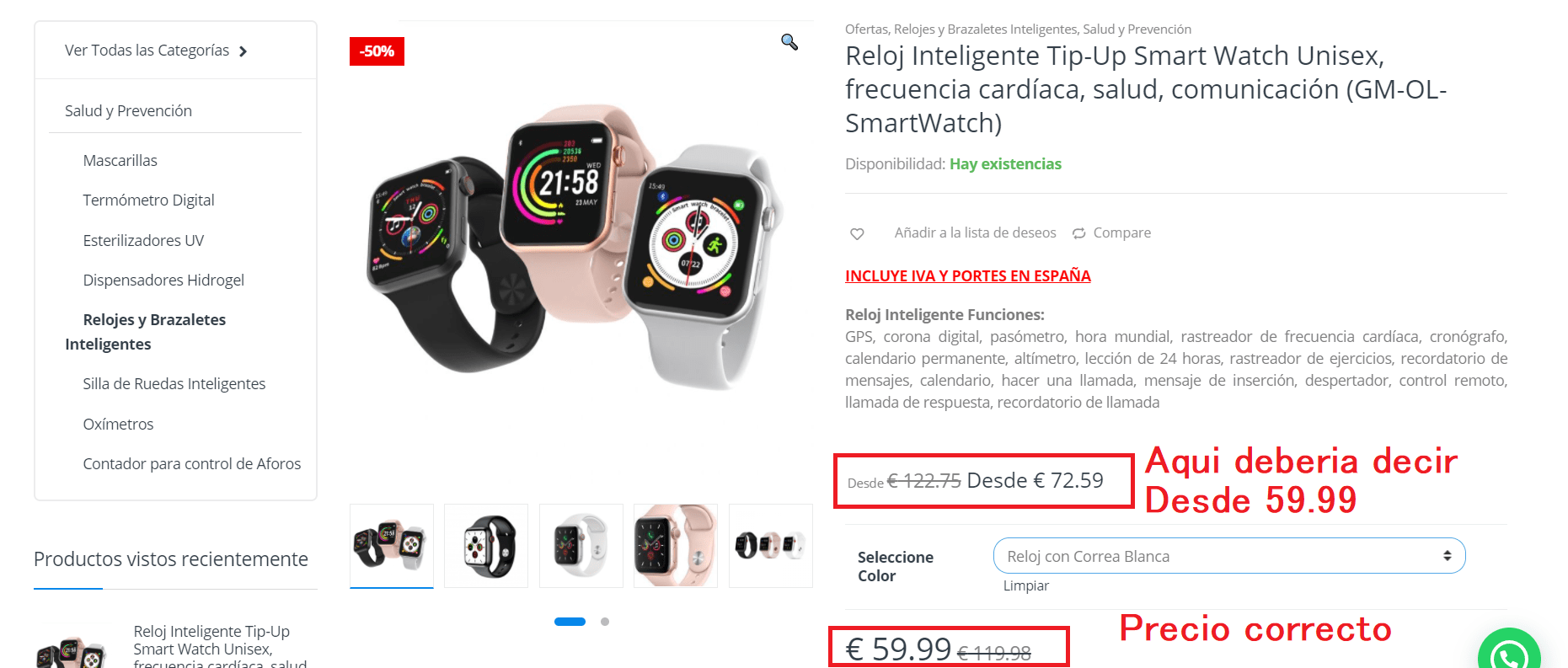Open Mascarillas category
Screen dimensions: 1568x668
120,161
